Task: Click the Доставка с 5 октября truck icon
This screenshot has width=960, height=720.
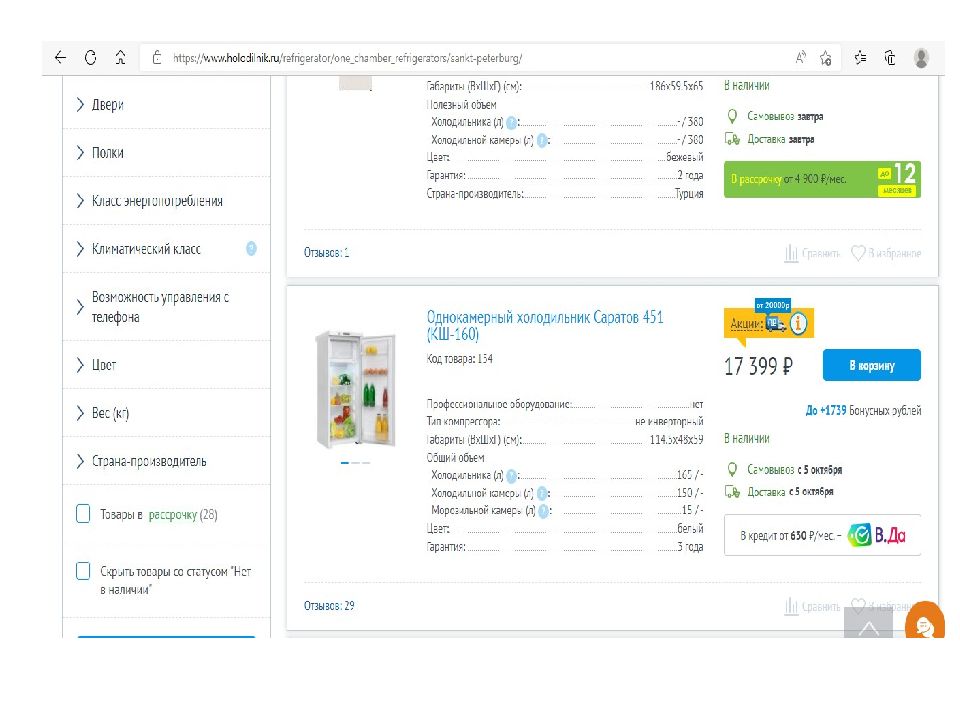Action: point(732,492)
